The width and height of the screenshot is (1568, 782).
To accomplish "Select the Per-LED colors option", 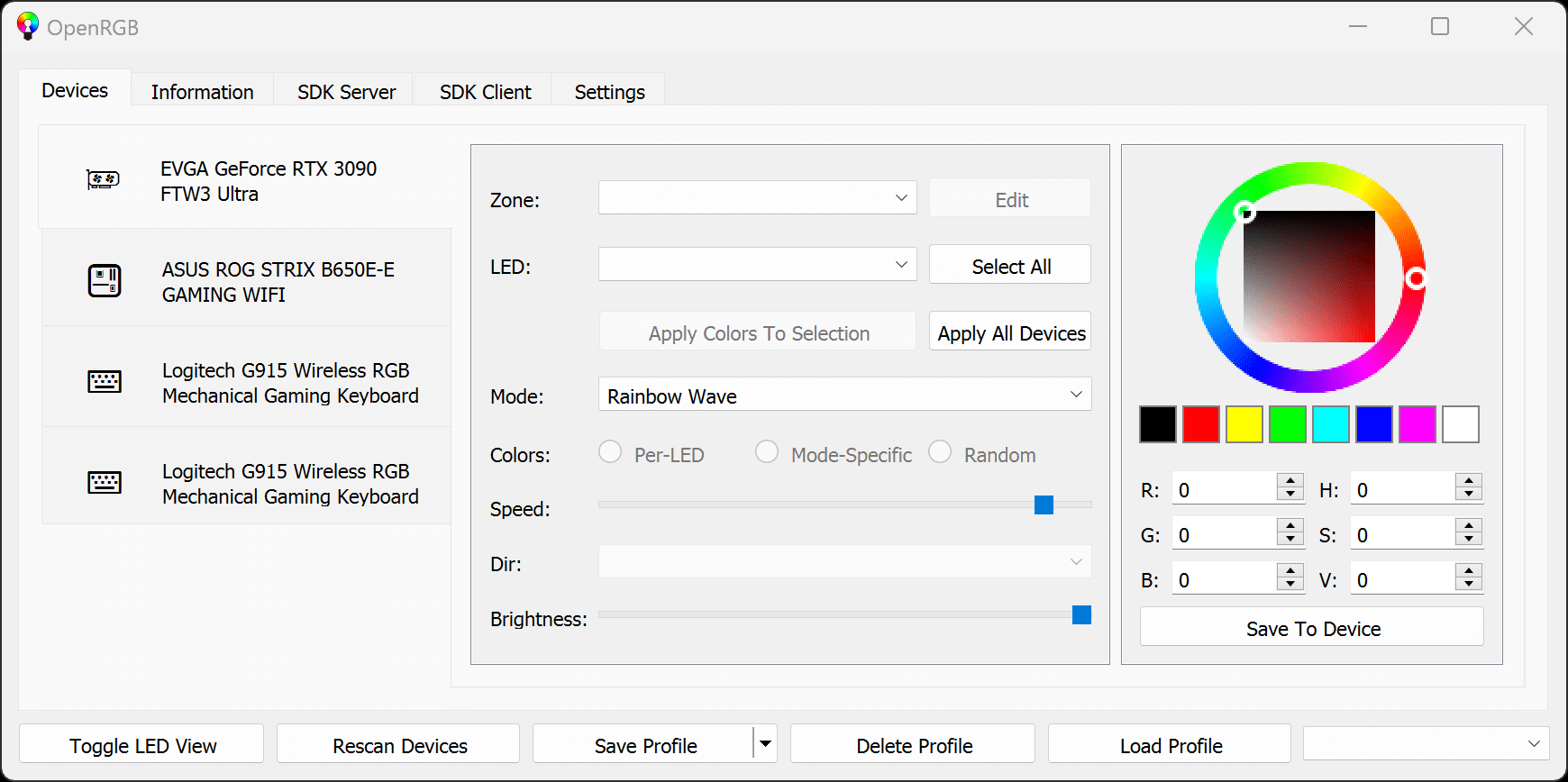I will point(611,452).
